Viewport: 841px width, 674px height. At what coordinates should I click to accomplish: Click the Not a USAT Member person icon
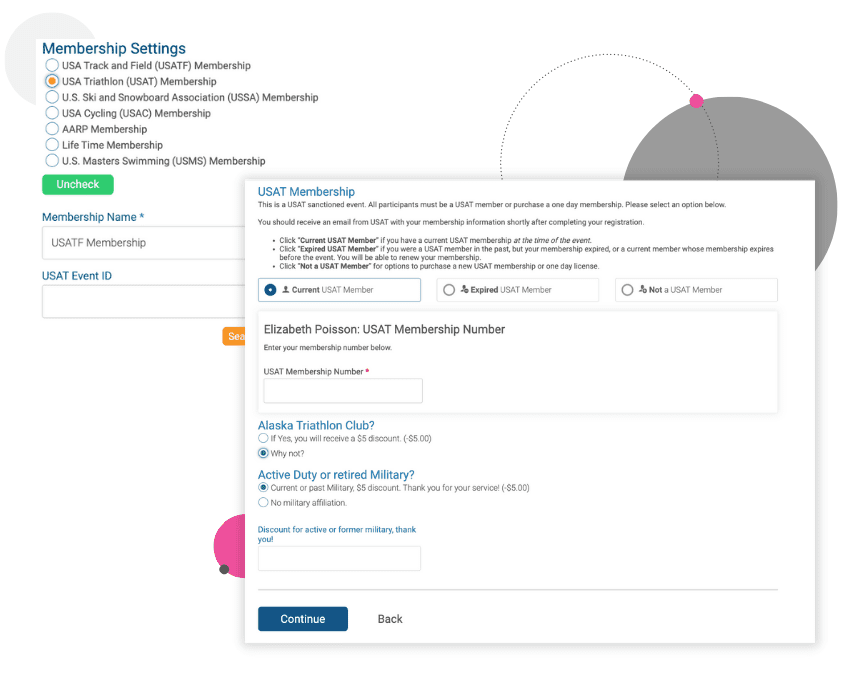point(643,290)
